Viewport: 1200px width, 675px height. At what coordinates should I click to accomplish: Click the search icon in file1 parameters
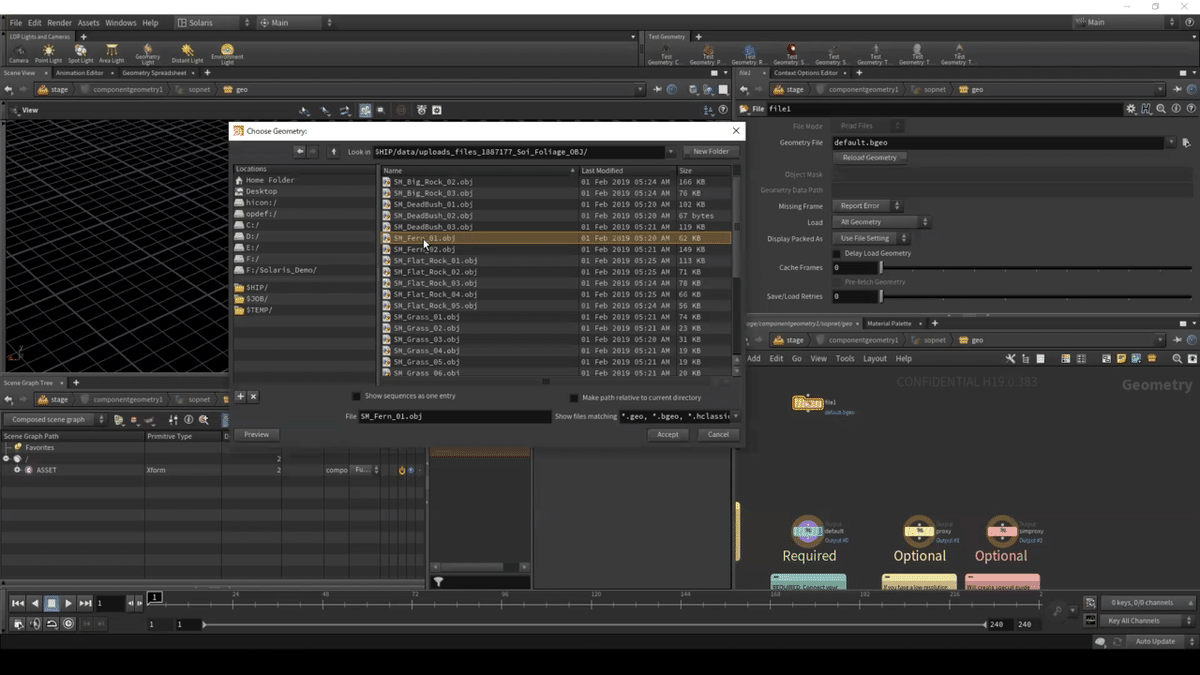[x=1161, y=109]
